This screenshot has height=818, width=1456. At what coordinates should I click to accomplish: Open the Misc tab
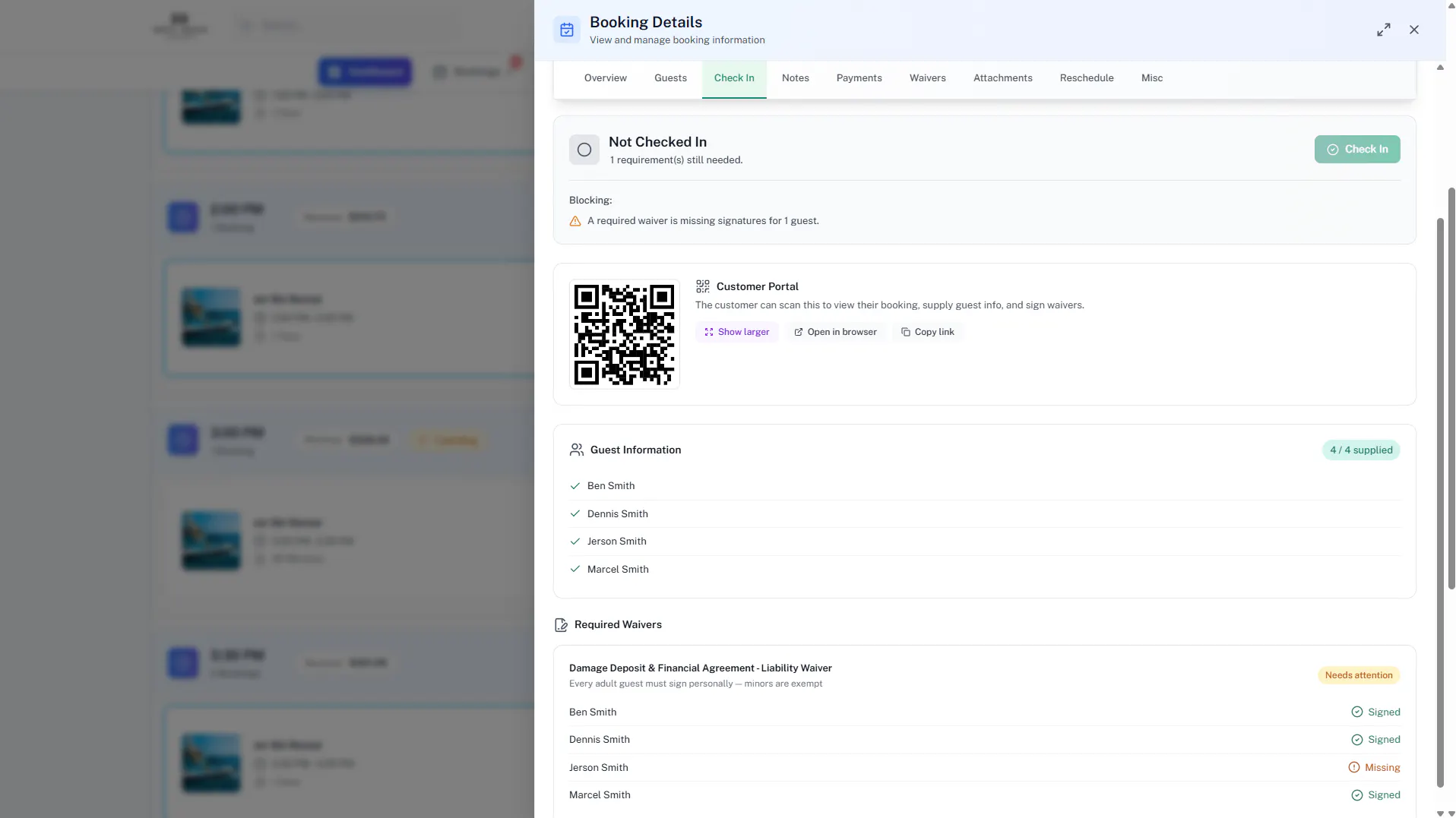(1151, 78)
